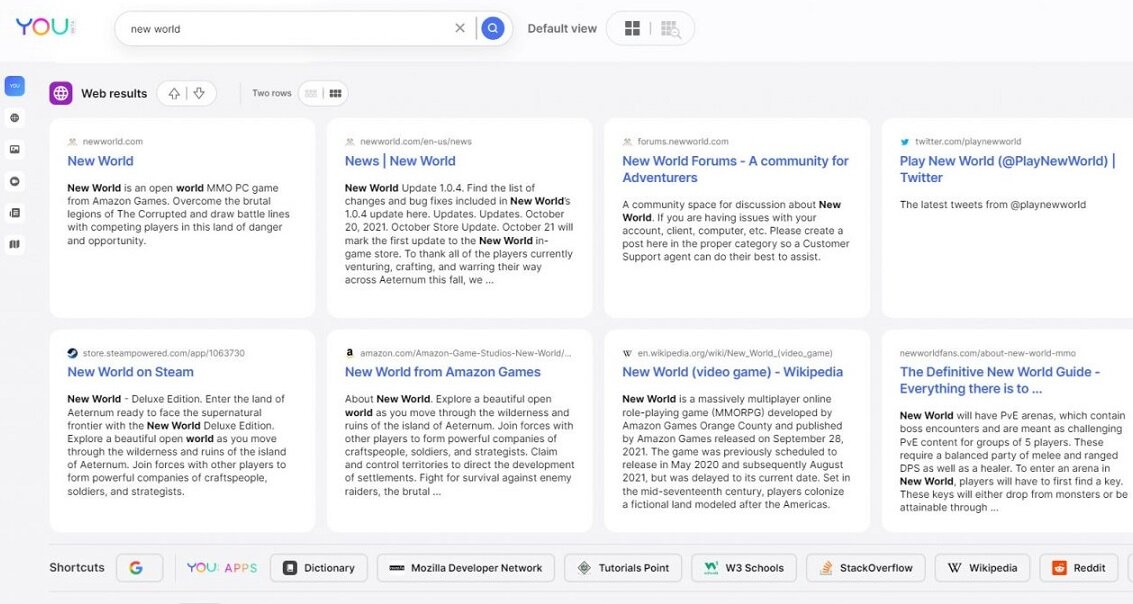Run the search with the blue magnifier button
The width and height of the screenshot is (1133, 604).
[x=493, y=28]
